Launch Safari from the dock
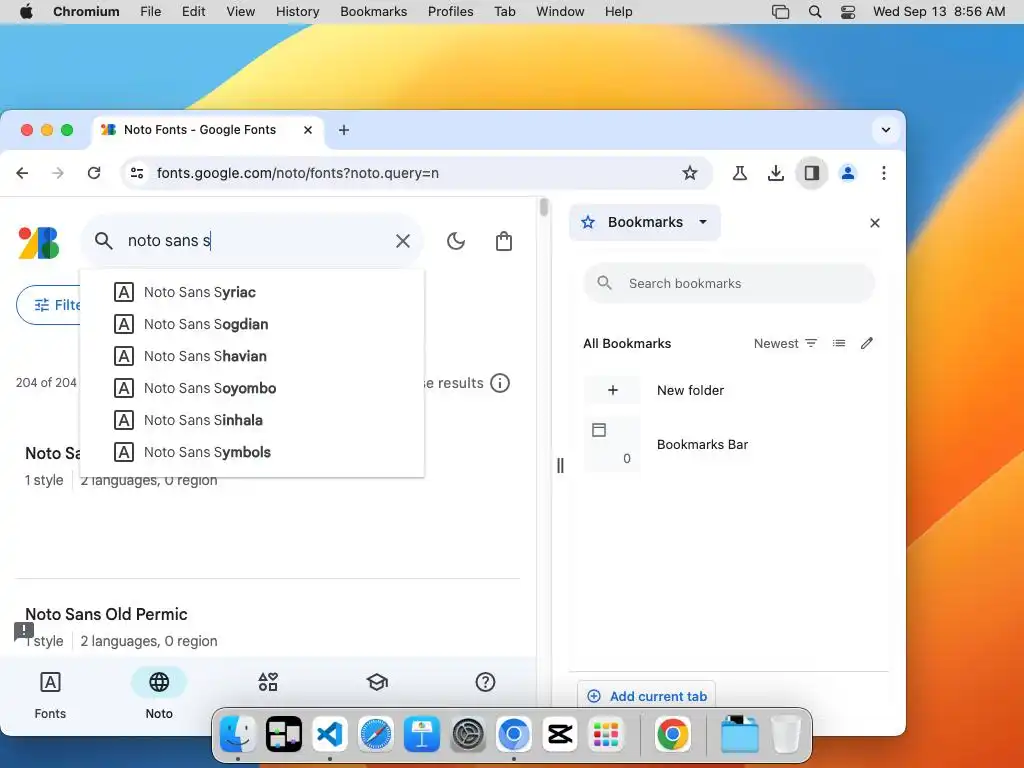Image resolution: width=1024 pixels, height=768 pixels. (376, 734)
